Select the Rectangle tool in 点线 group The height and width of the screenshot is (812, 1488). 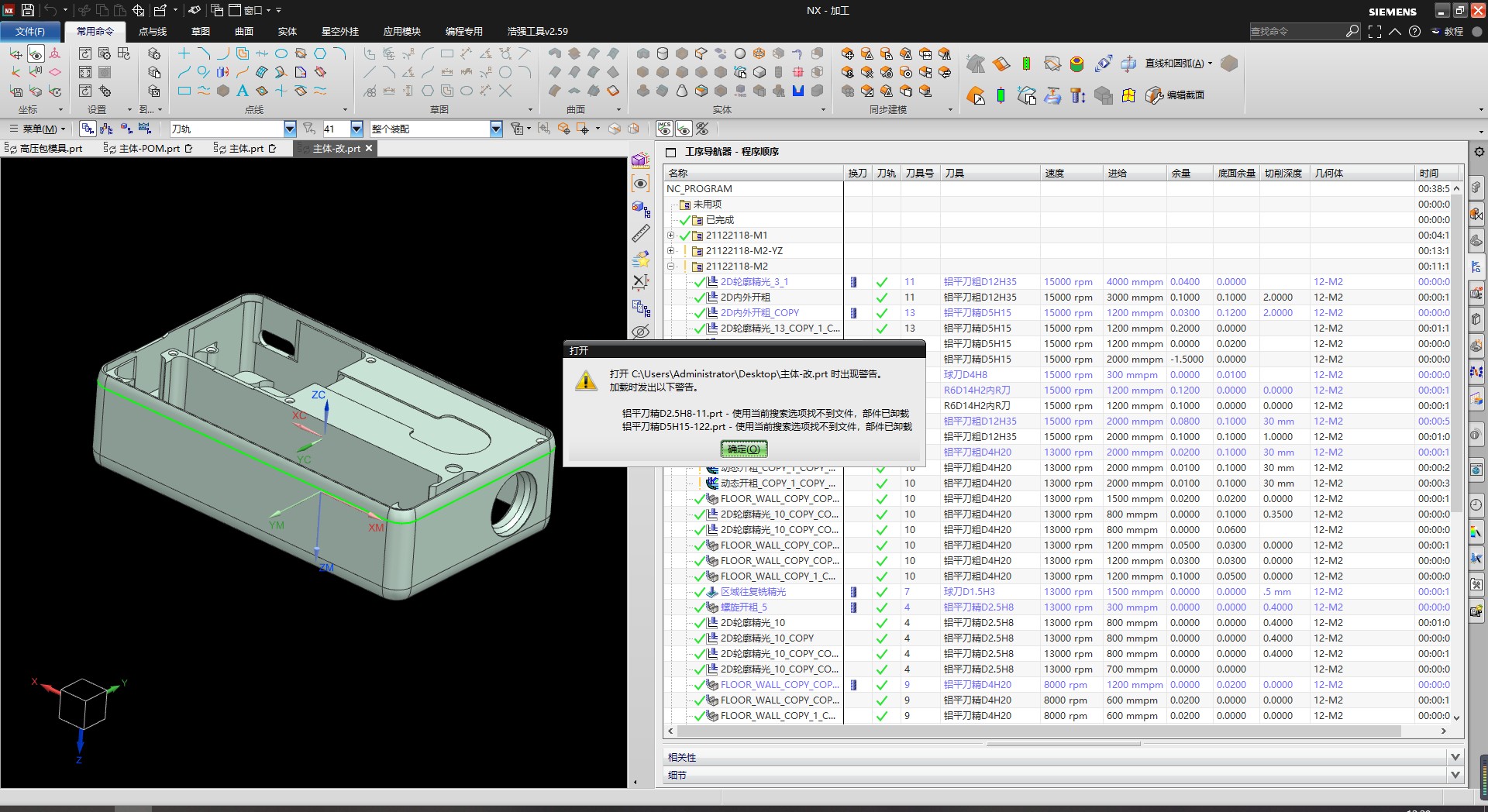click(x=184, y=91)
